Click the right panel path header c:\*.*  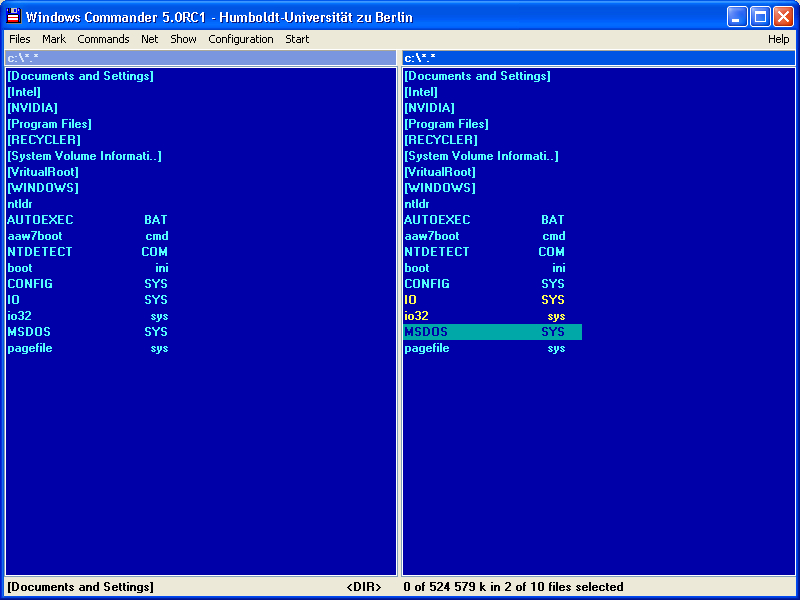click(x=598, y=58)
